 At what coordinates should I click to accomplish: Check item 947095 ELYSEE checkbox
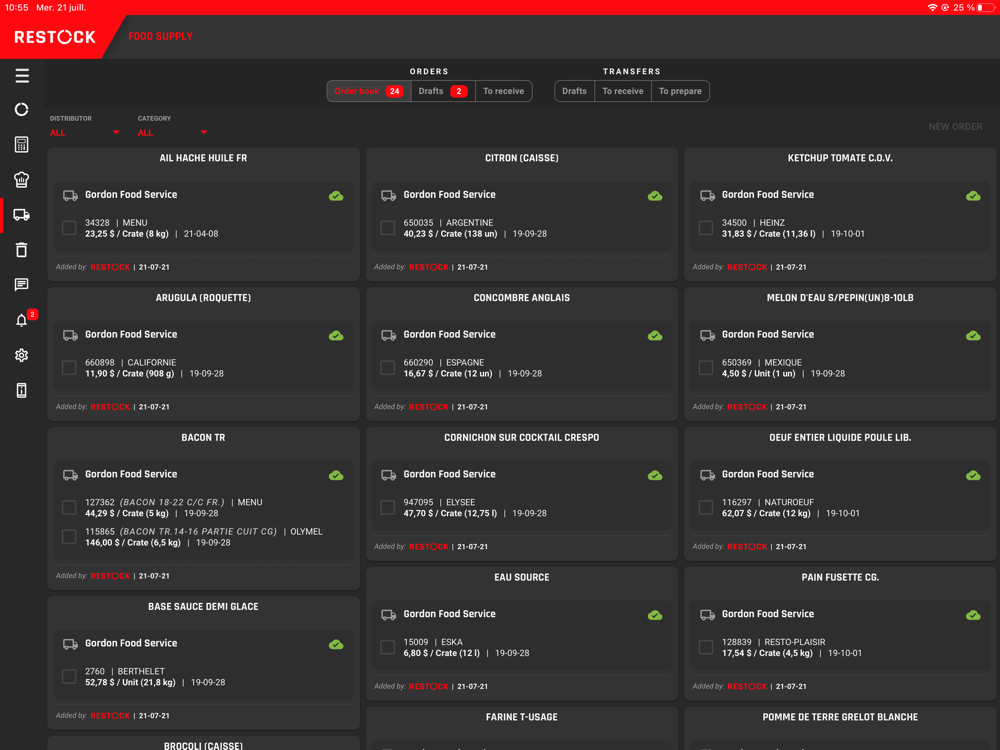click(x=387, y=507)
